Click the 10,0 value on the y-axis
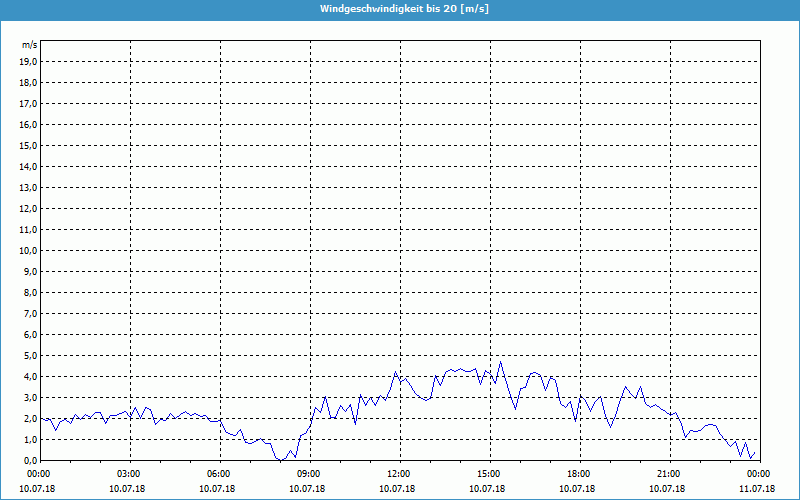This screenshot has height=500, width=800. click(29, 250)
